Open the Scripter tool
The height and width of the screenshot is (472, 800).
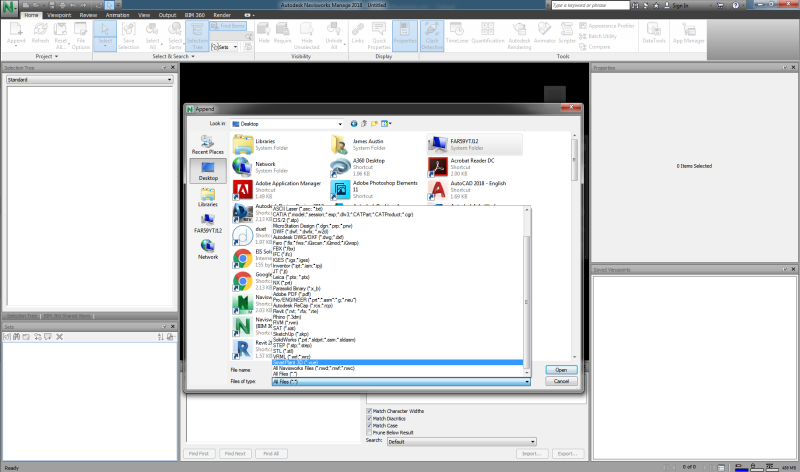(x=567, y=34)
